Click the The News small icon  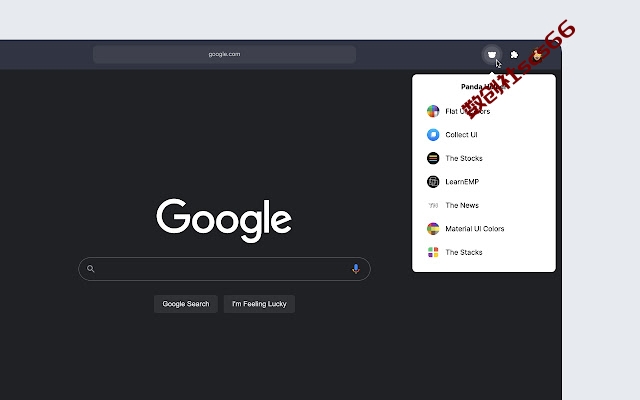[x=433, y=205]
